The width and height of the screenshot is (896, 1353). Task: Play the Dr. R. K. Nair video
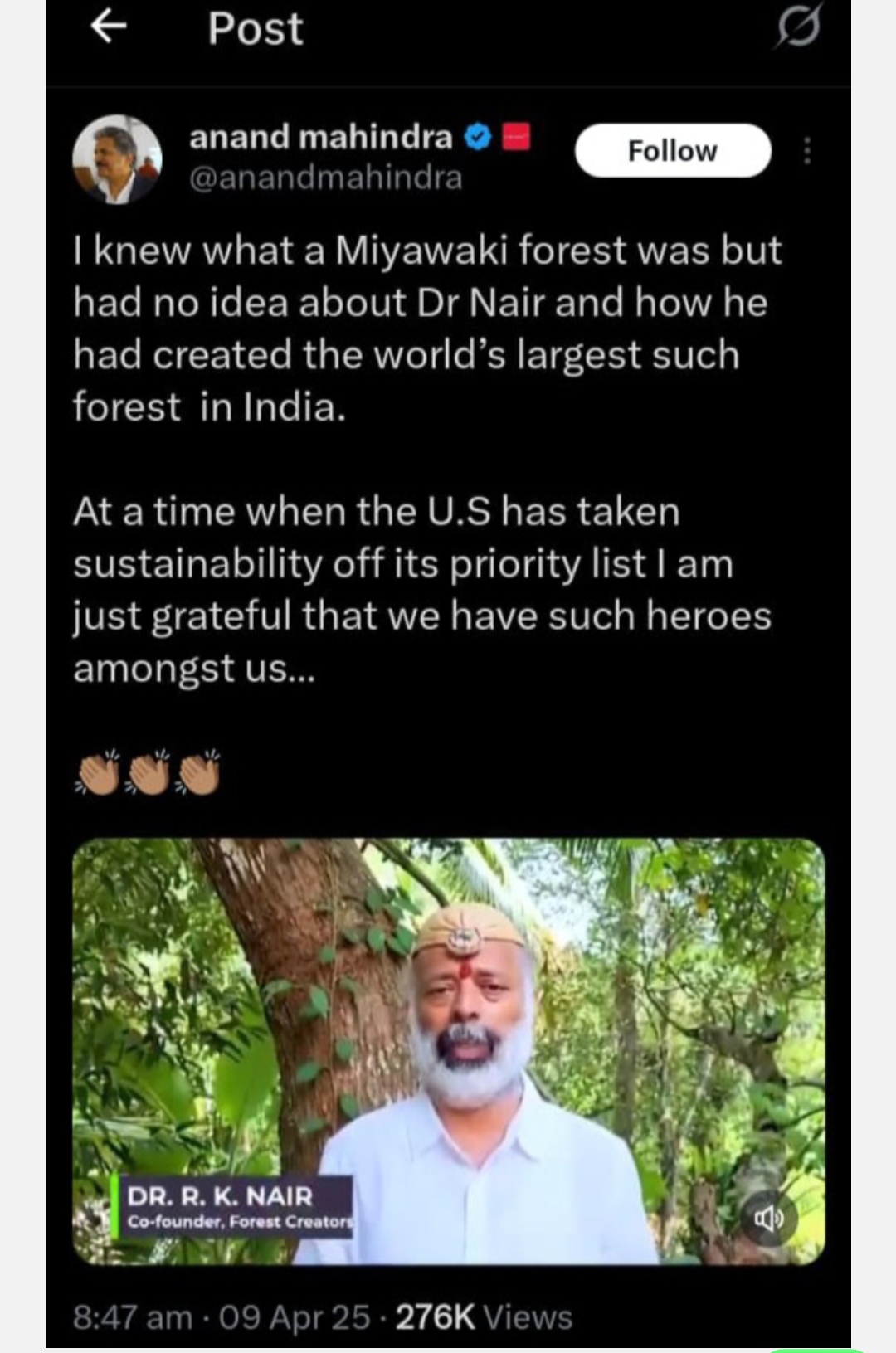pyautogui.click(x=448, y=1051)
